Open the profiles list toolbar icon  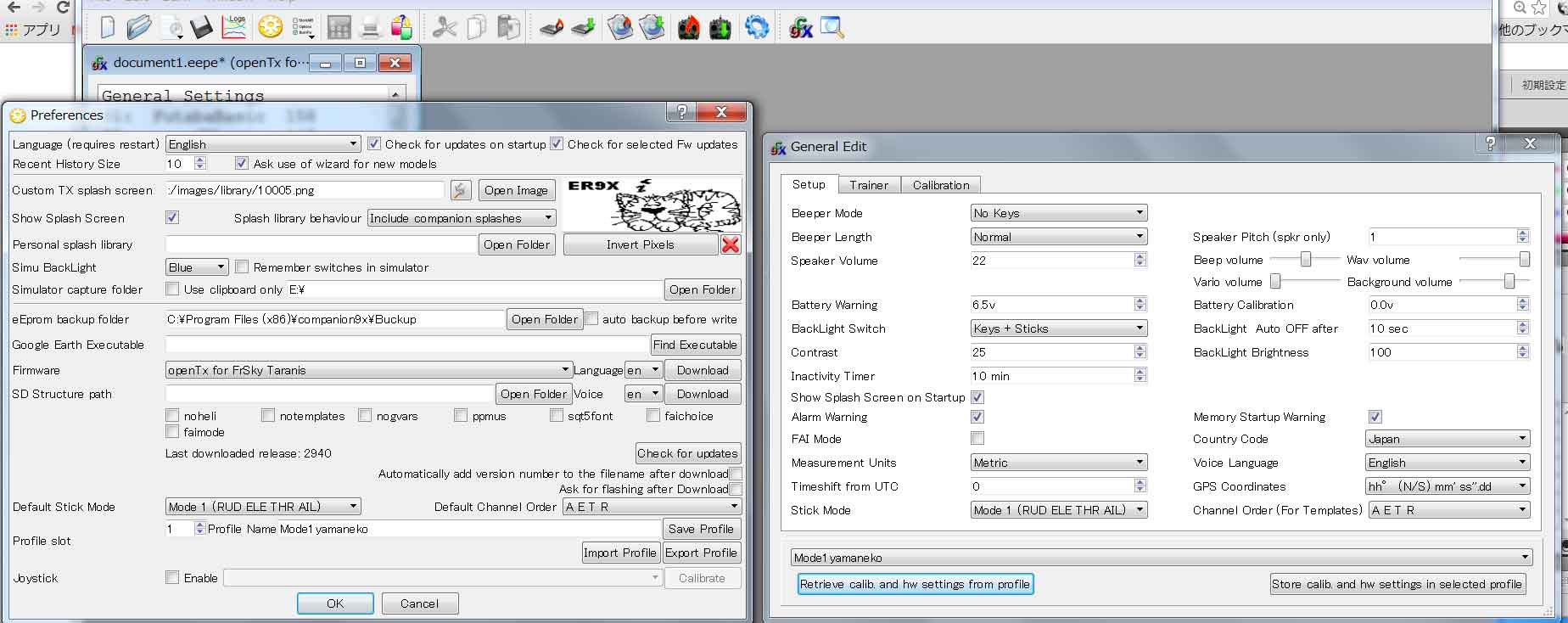coord(303,28)
